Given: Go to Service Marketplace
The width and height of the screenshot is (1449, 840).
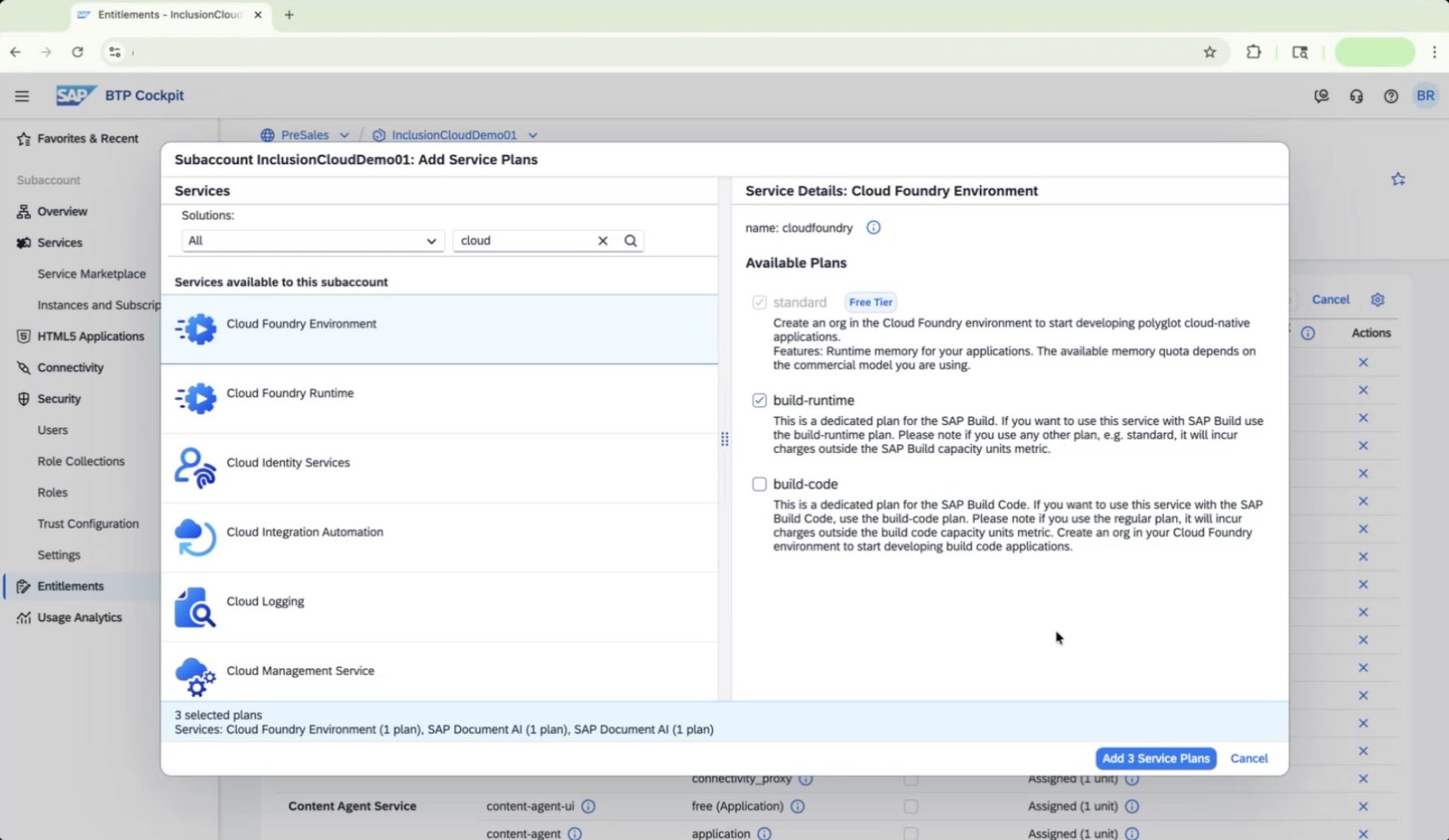Looking at the screenshot, I should [x=92, y=274].
